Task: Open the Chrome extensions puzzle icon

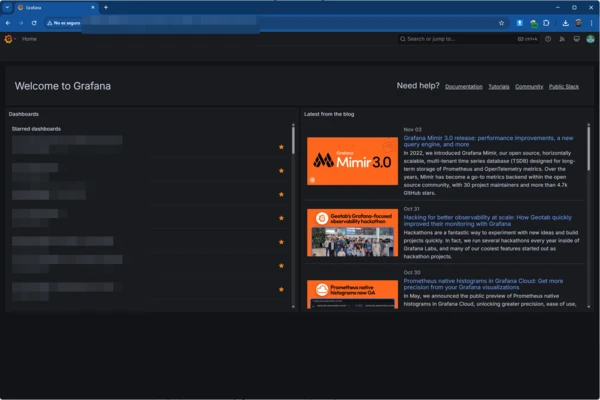Action: coord(546,23)
